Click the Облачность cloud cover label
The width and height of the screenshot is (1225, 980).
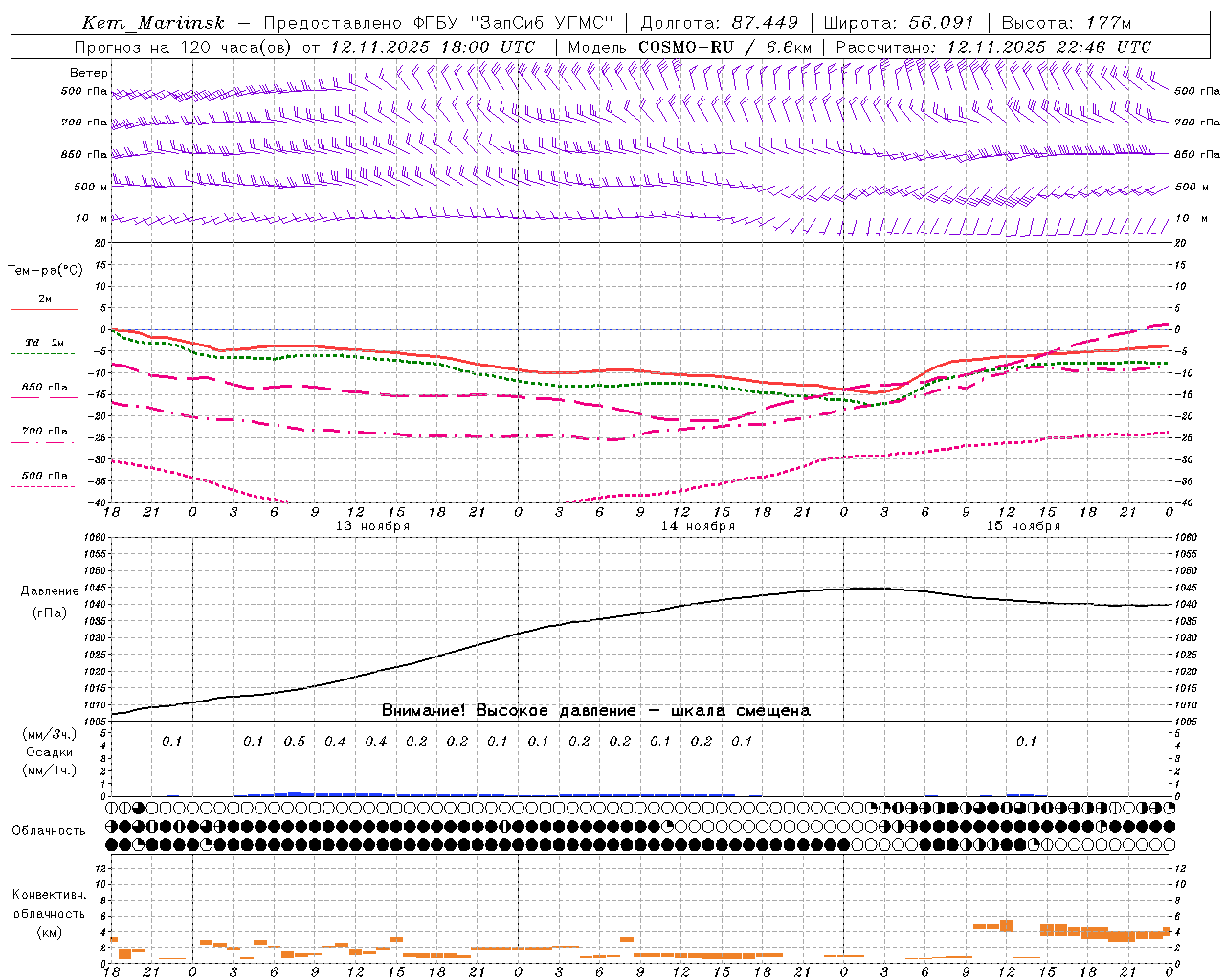(49, 830)
